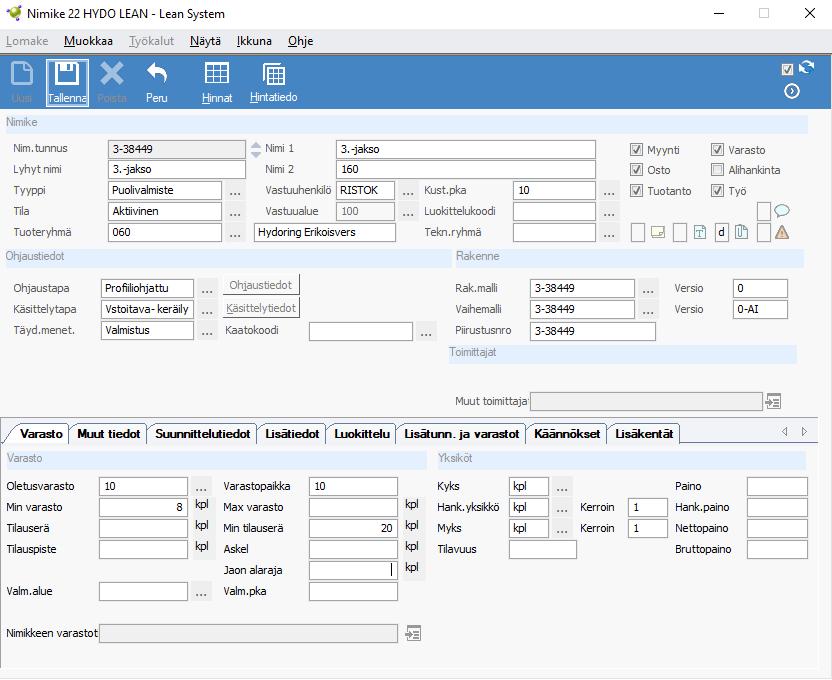Toggle the Tuotanto checkbox
This screenshot has width=832, height=680.
636,190
